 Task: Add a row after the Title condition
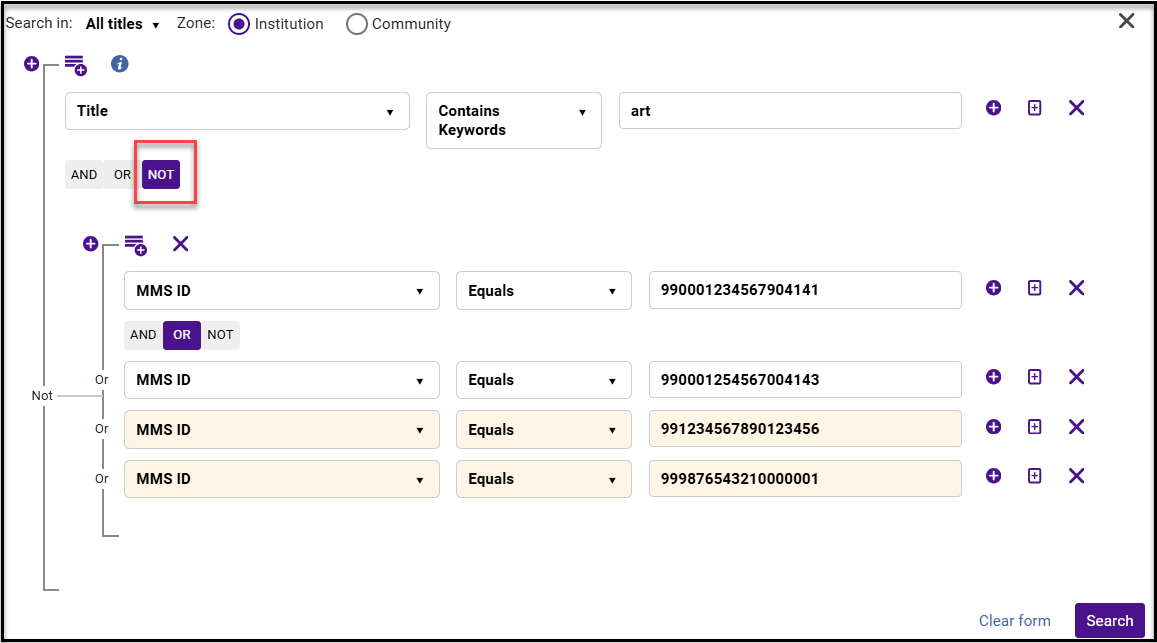993,108
